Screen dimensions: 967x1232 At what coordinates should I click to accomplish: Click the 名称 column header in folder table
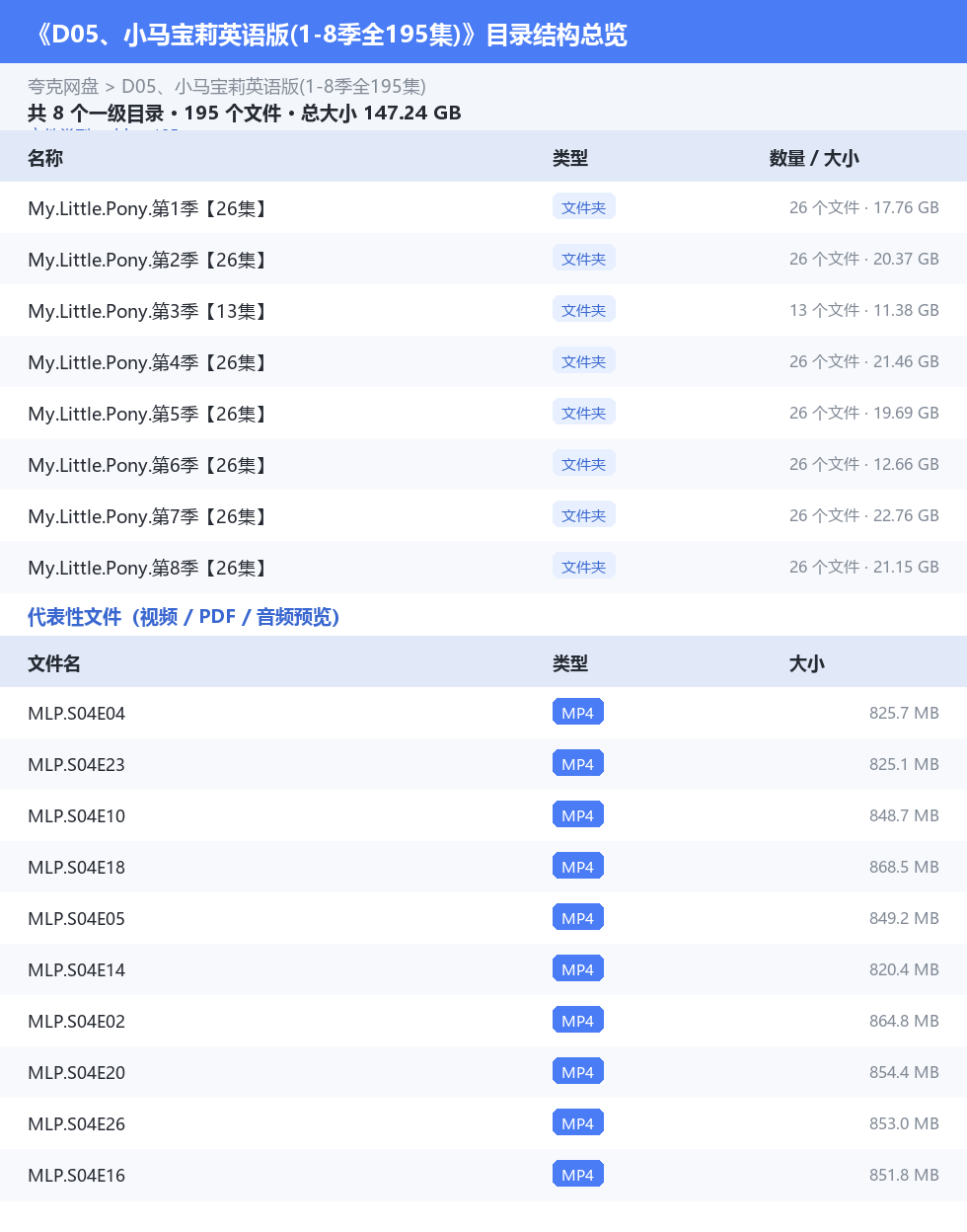(x=45, y=158)
